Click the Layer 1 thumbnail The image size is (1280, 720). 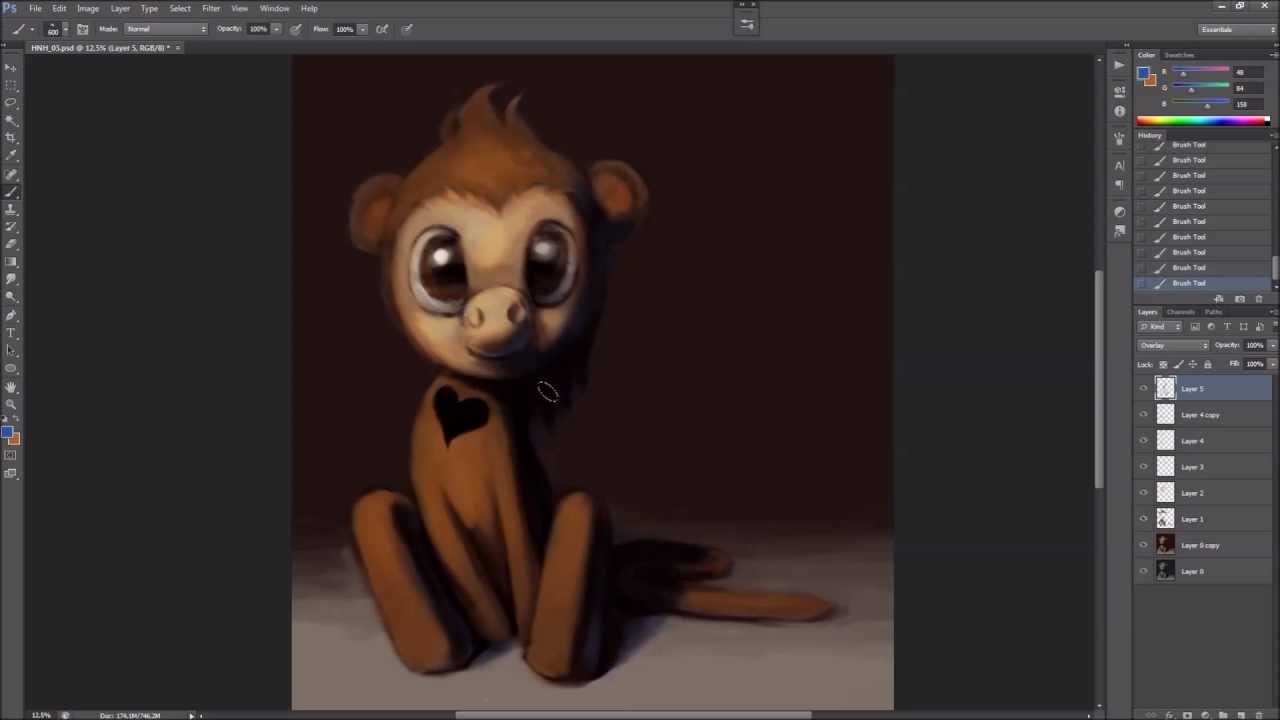click(1165, 519)
